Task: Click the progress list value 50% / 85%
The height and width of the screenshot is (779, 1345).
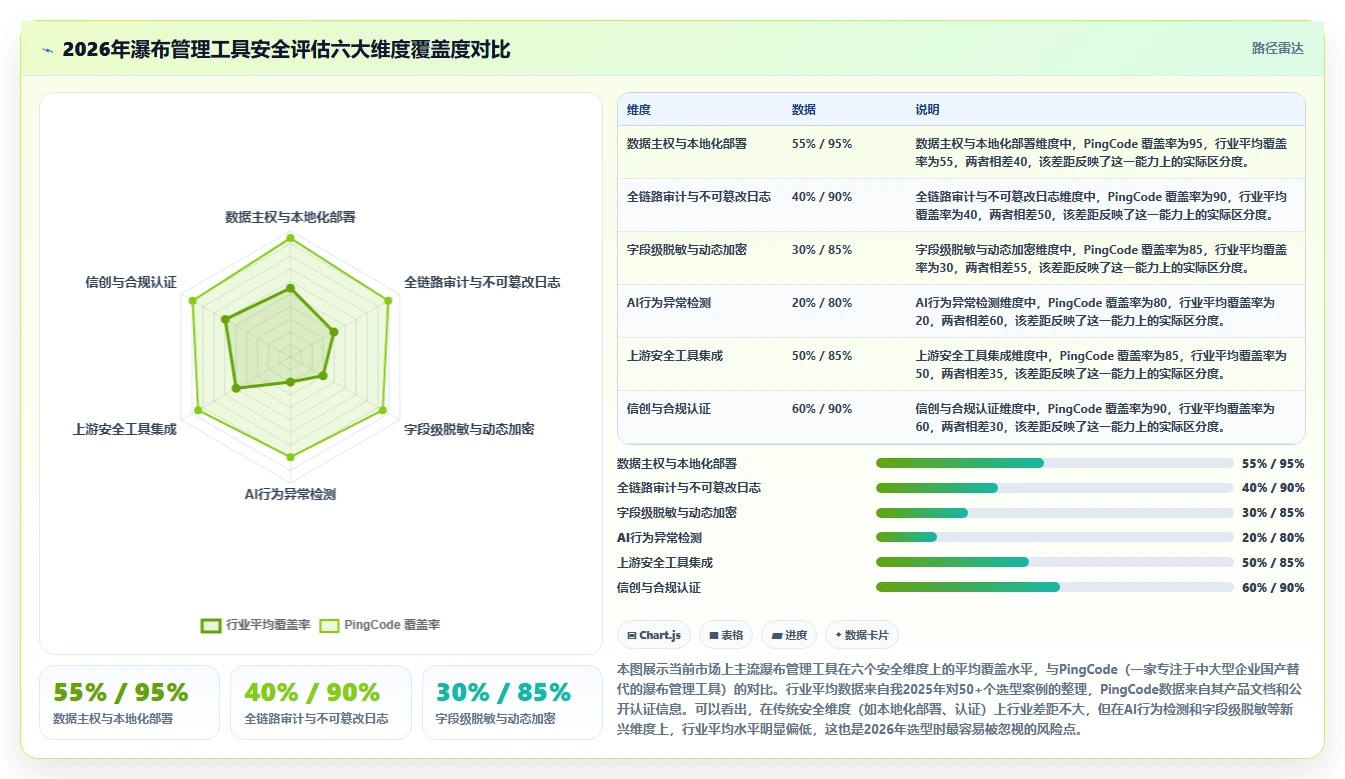Action: pyautogui.click(x=1273, y=563)
